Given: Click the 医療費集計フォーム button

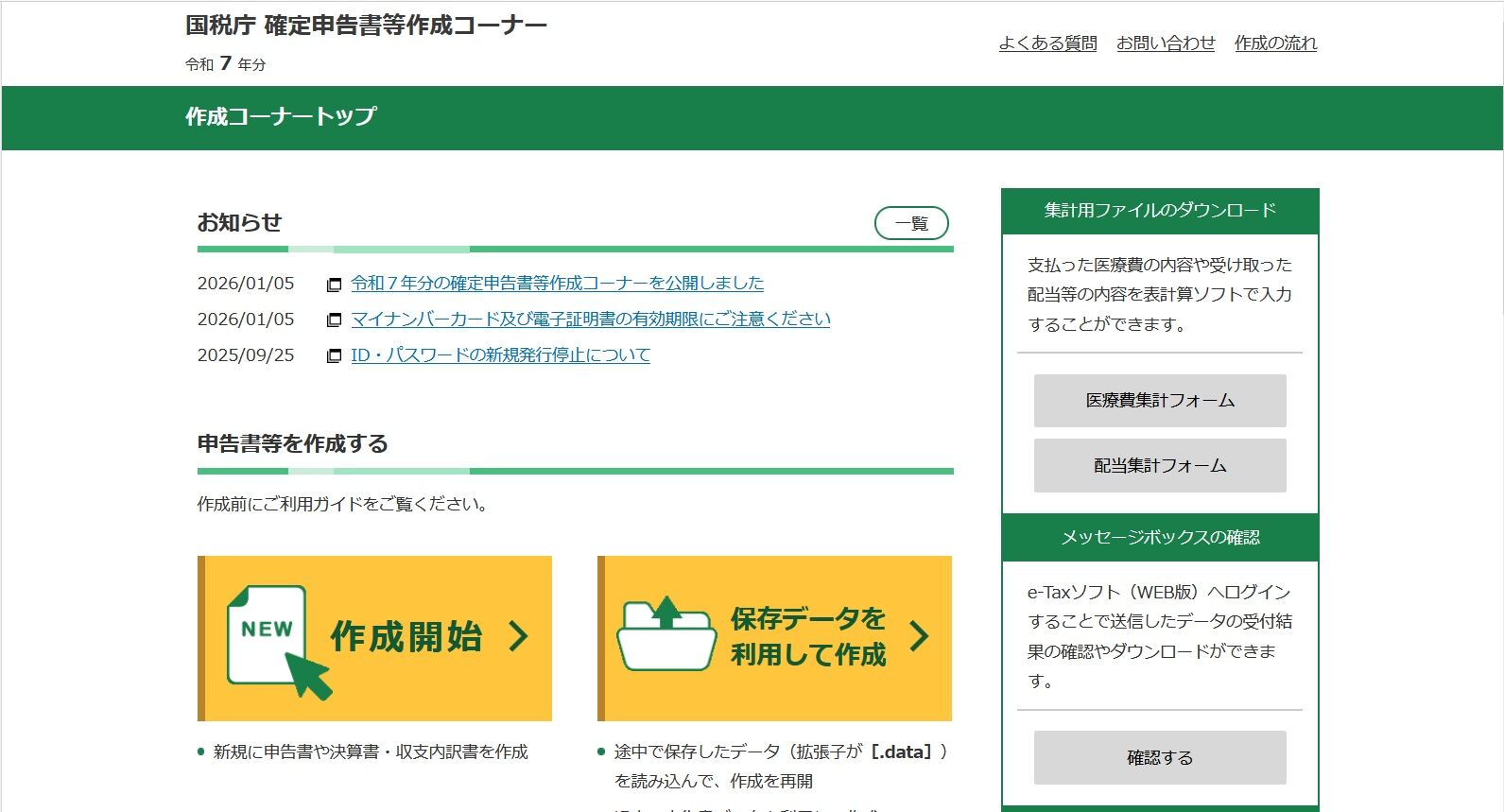Looking at the screenshot, I should click(x=1160, y=401).
